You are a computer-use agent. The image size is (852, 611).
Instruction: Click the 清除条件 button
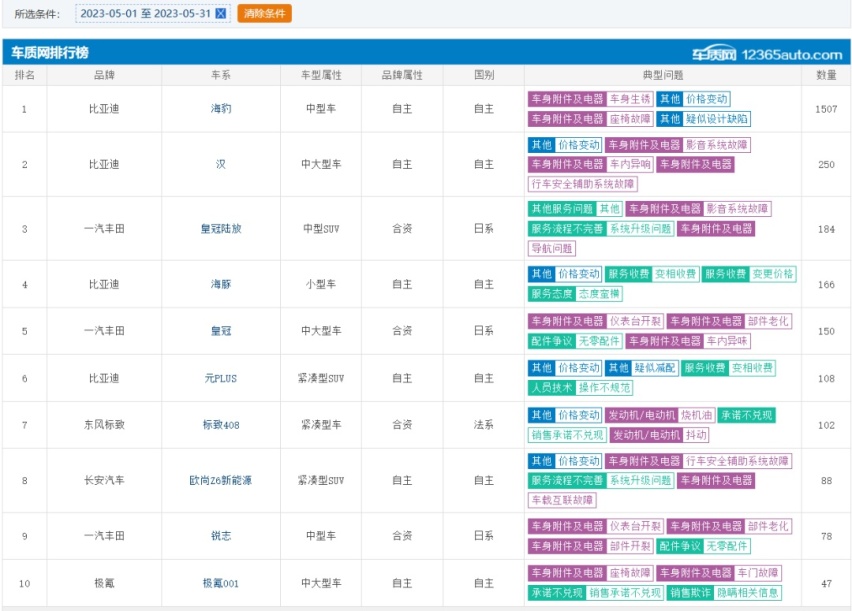click(265, 14)
